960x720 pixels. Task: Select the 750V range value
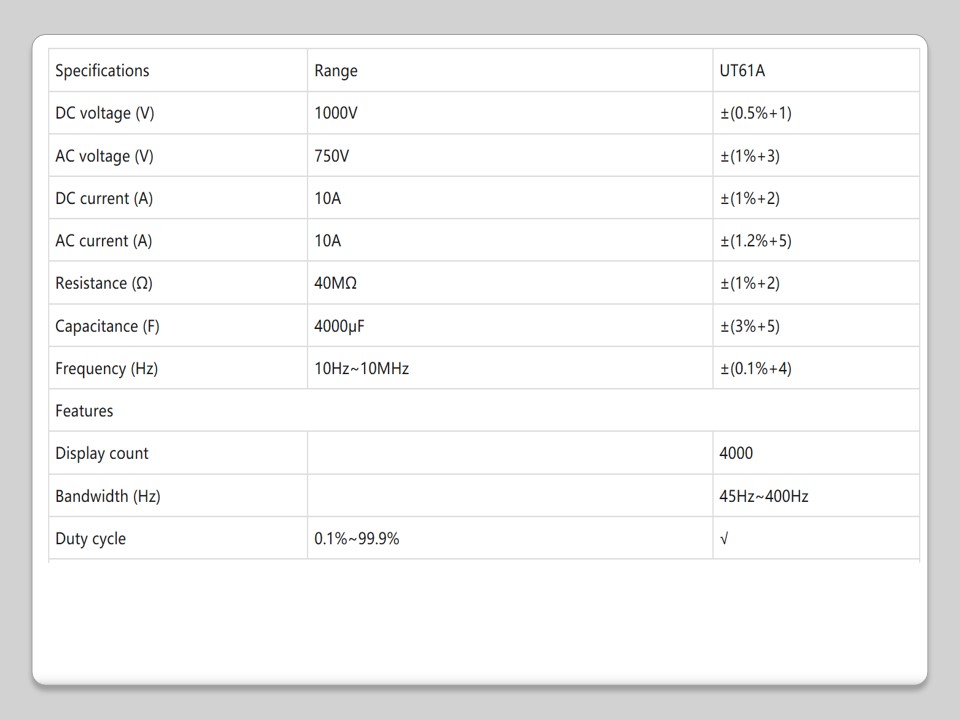point(332,156)
